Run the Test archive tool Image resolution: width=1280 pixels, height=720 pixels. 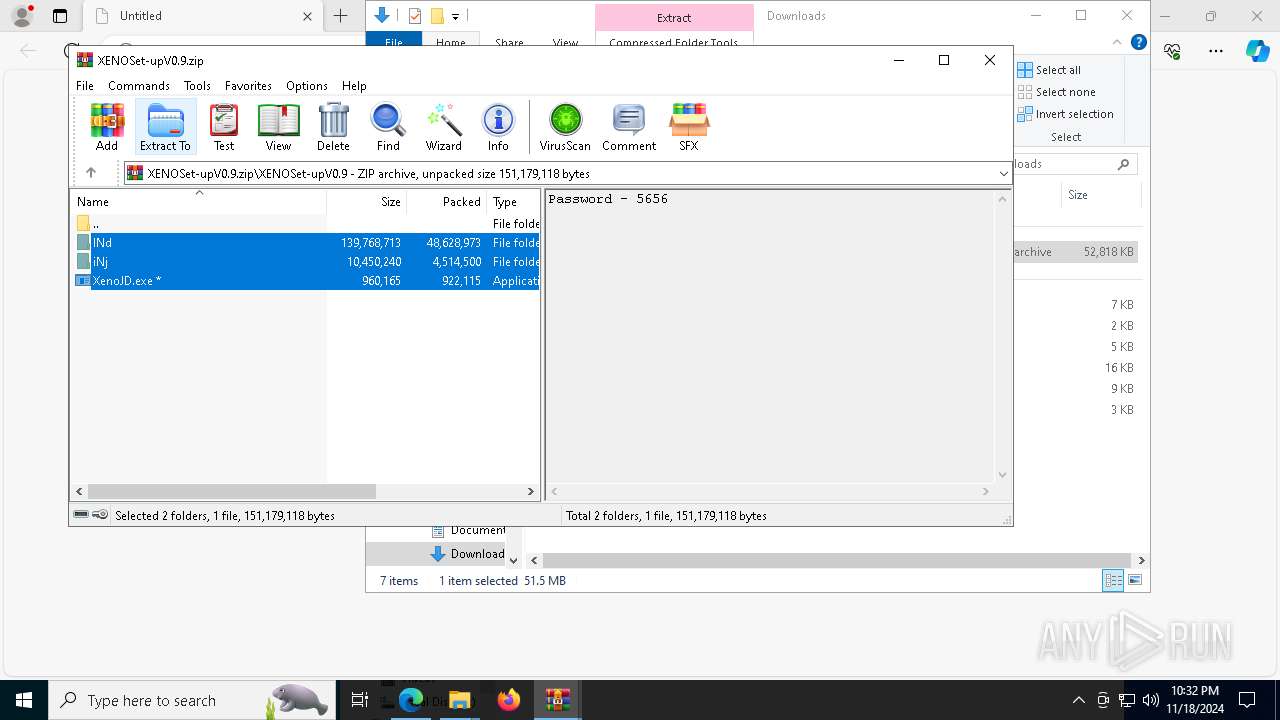click(x=224, y=127)
